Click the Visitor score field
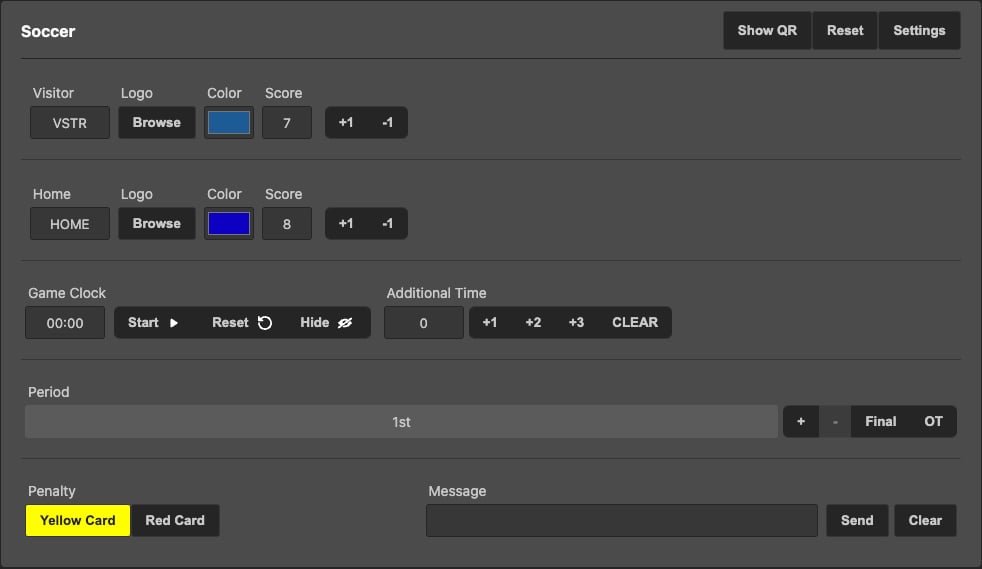Screen dimensions: 982x569 pyautogui.click(x=287, y=123)
